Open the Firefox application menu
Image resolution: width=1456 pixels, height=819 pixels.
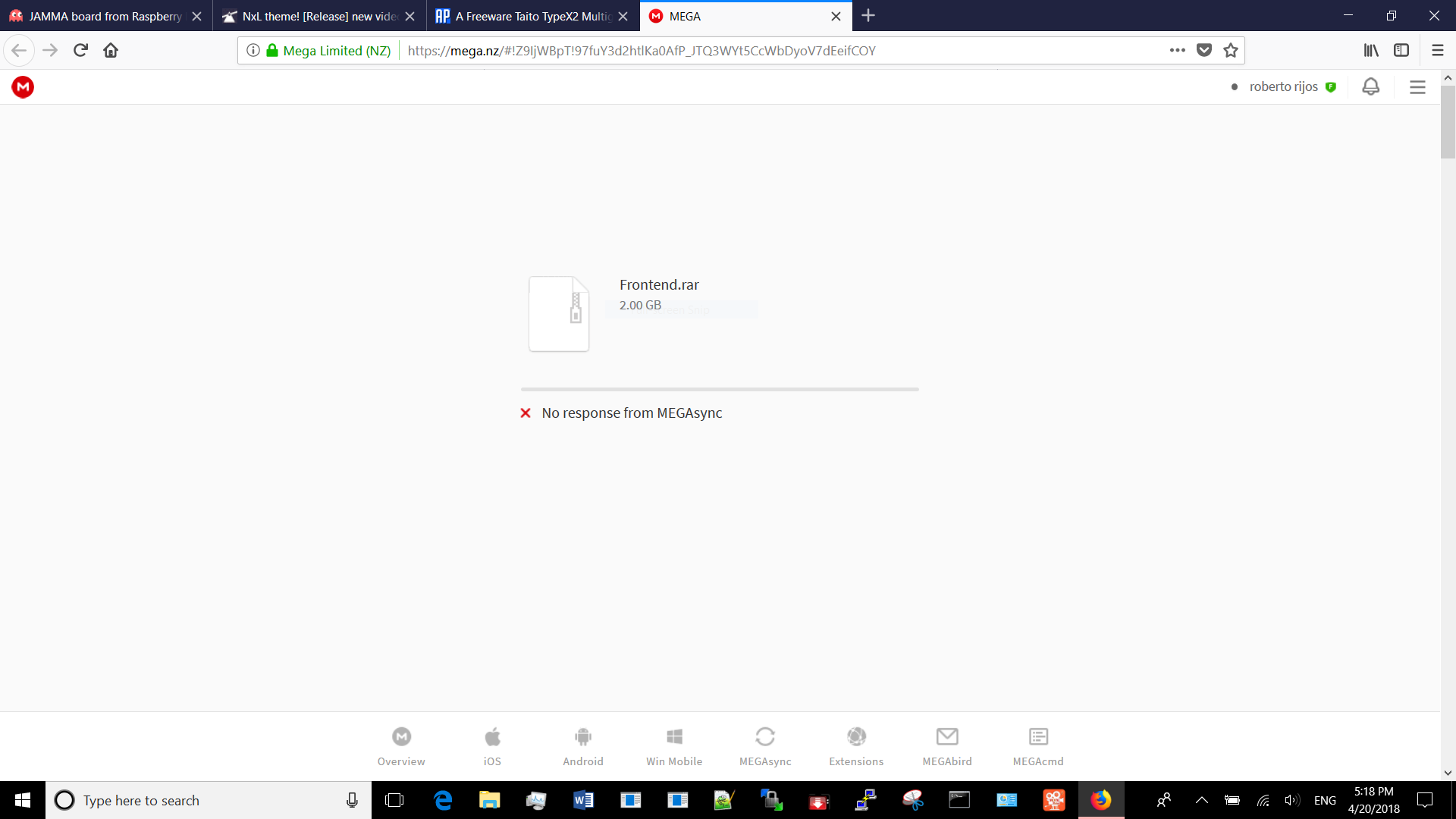click(1437, 50)
